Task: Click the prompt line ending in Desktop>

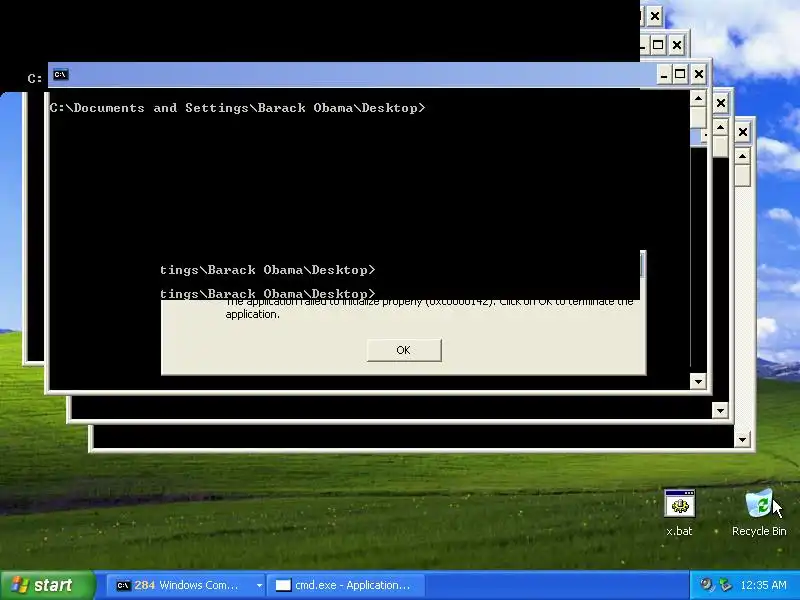Action: point(237,108)
